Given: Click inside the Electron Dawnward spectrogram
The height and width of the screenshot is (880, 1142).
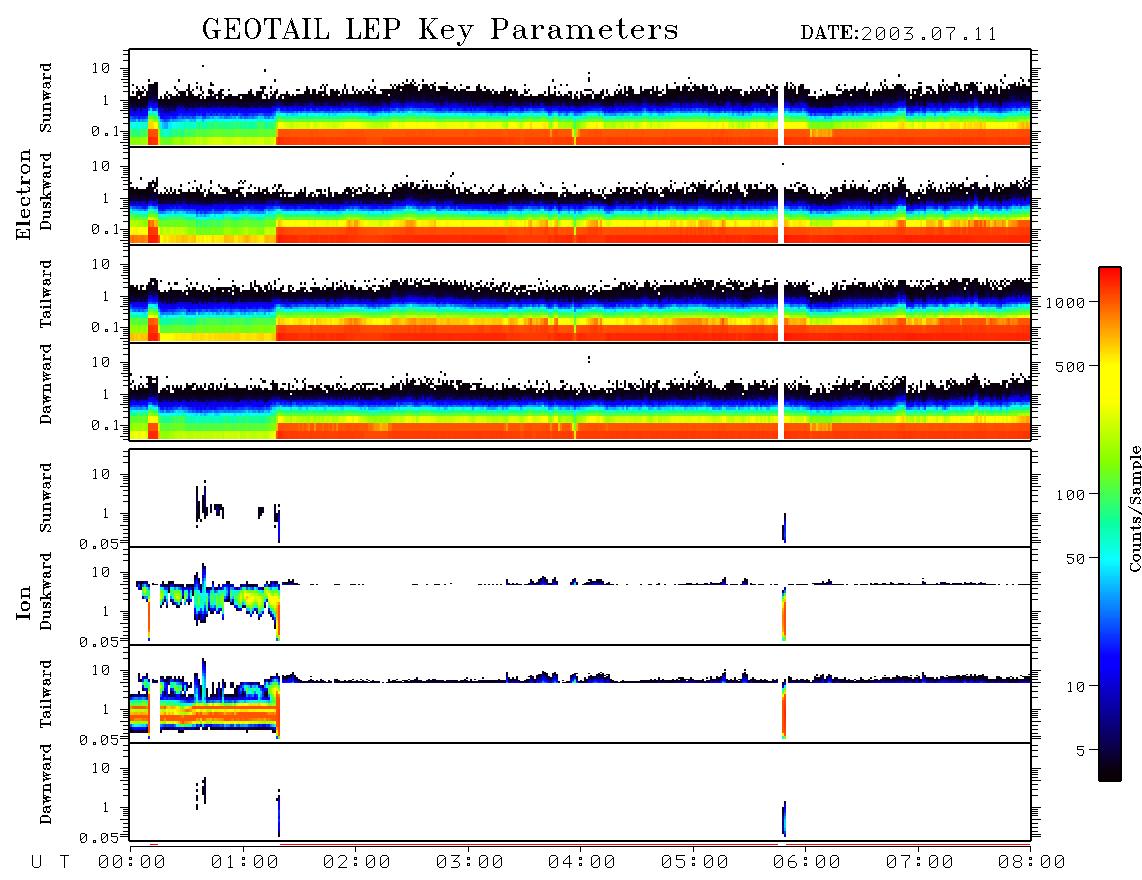Looking at the screenshot, I should click(x=580, y=391).
